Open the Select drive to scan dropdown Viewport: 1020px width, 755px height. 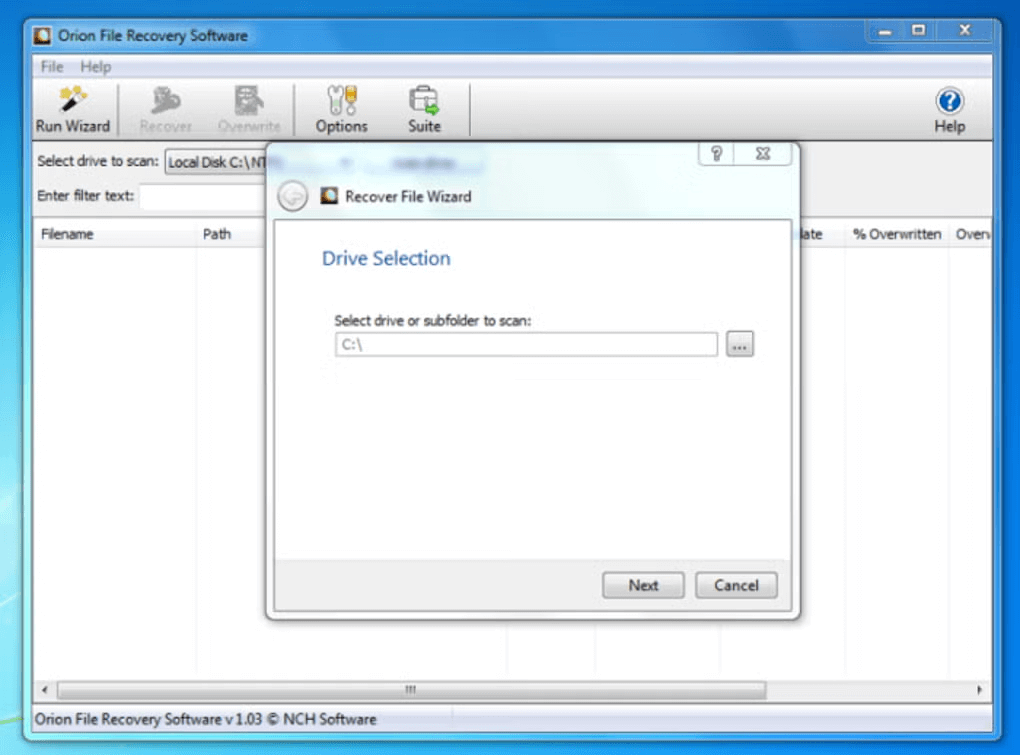(x=215, y=162)
